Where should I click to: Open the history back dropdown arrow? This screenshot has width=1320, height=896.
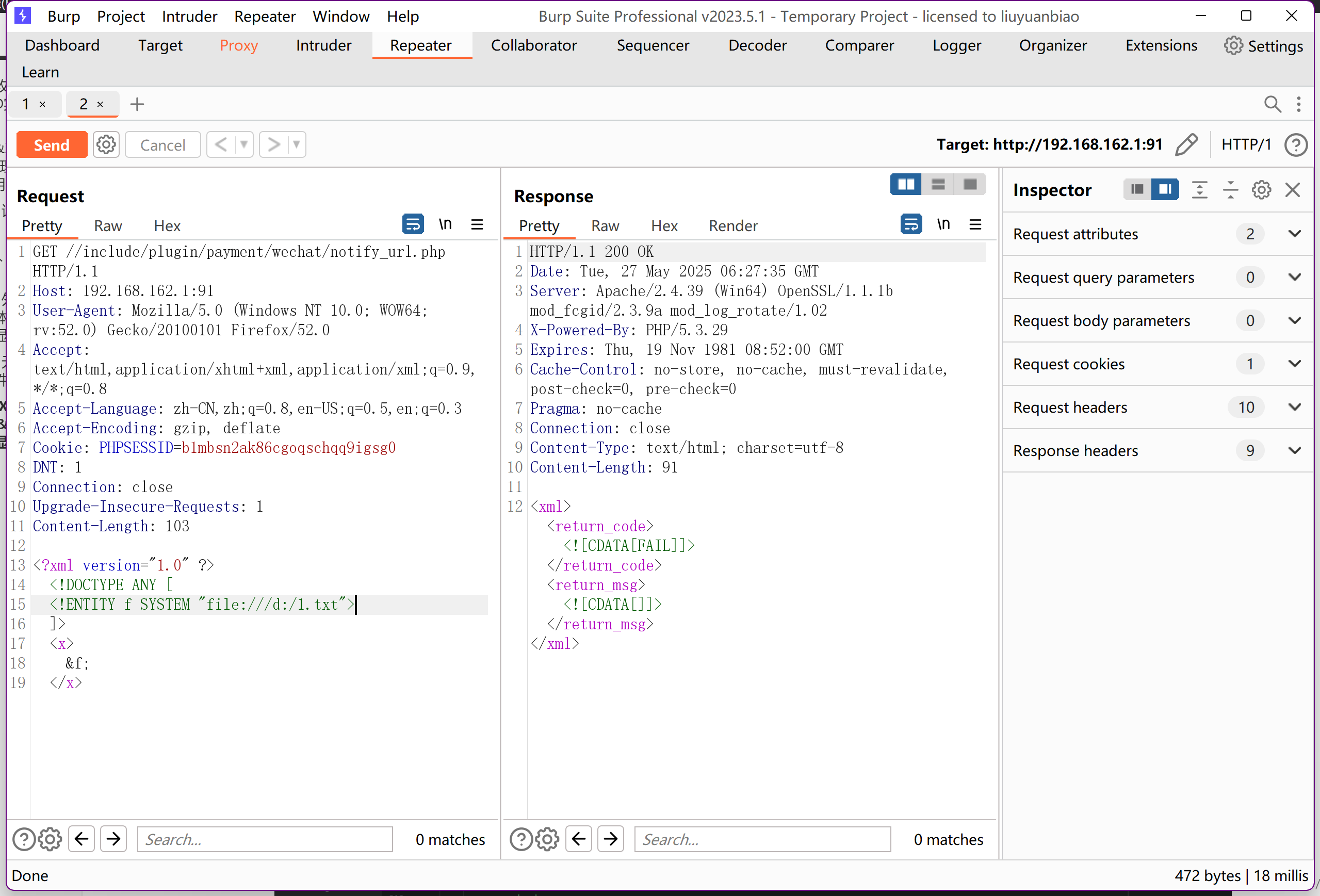click(x=243, y=145)
